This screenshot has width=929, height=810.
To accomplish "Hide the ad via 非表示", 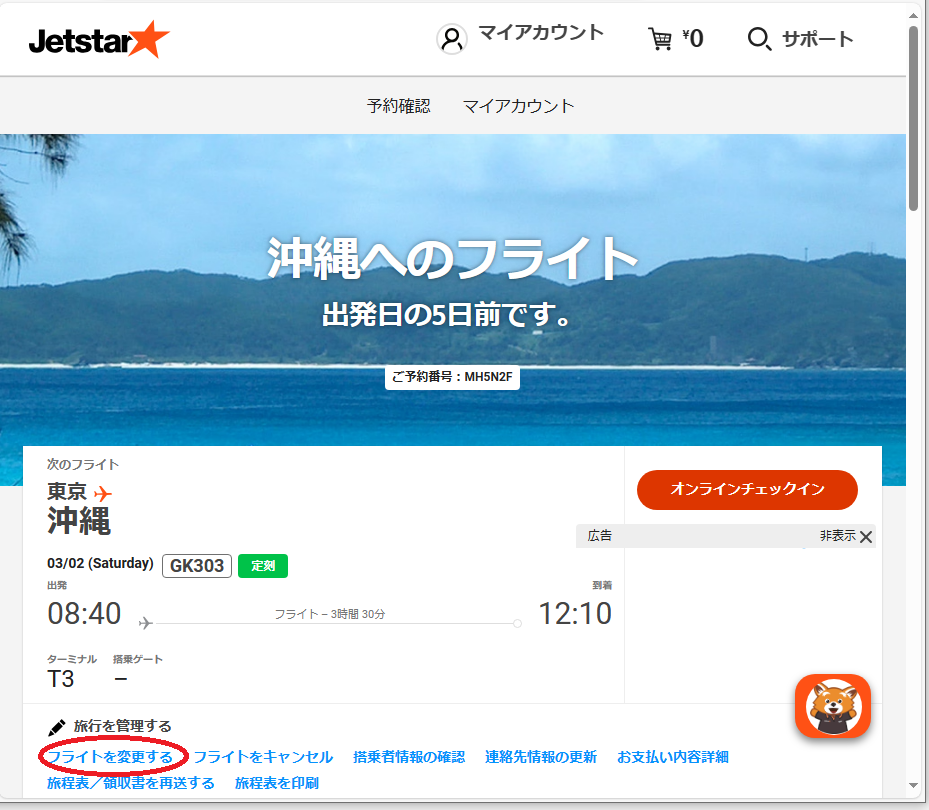I will (x=837, y=536).
